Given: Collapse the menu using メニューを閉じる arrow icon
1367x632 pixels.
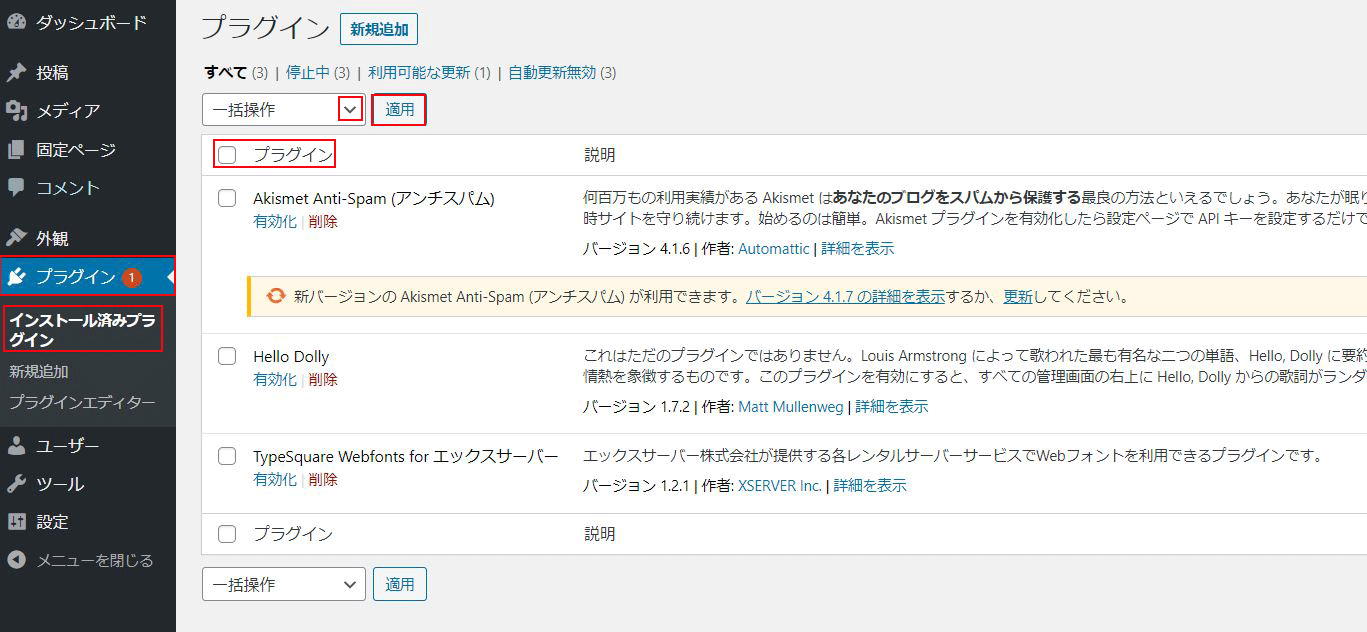Looking at the screenshot, I should tap(16, 560).
